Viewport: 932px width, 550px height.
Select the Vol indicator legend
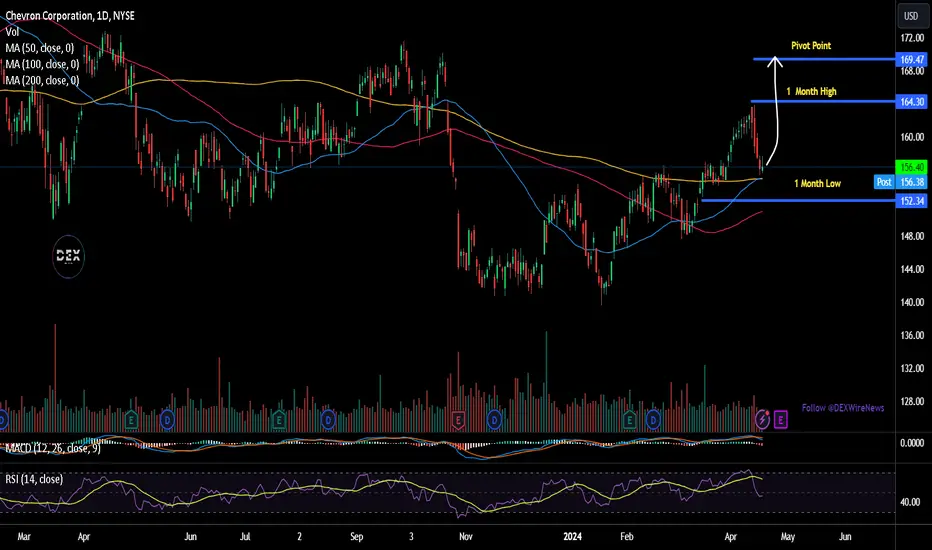(12, 32)
